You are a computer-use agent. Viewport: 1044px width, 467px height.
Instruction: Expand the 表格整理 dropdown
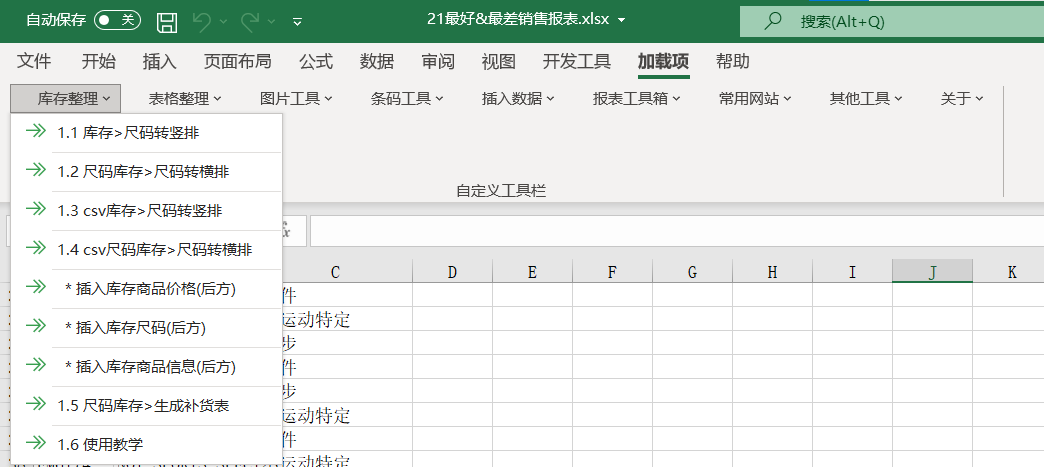[184, 99]
